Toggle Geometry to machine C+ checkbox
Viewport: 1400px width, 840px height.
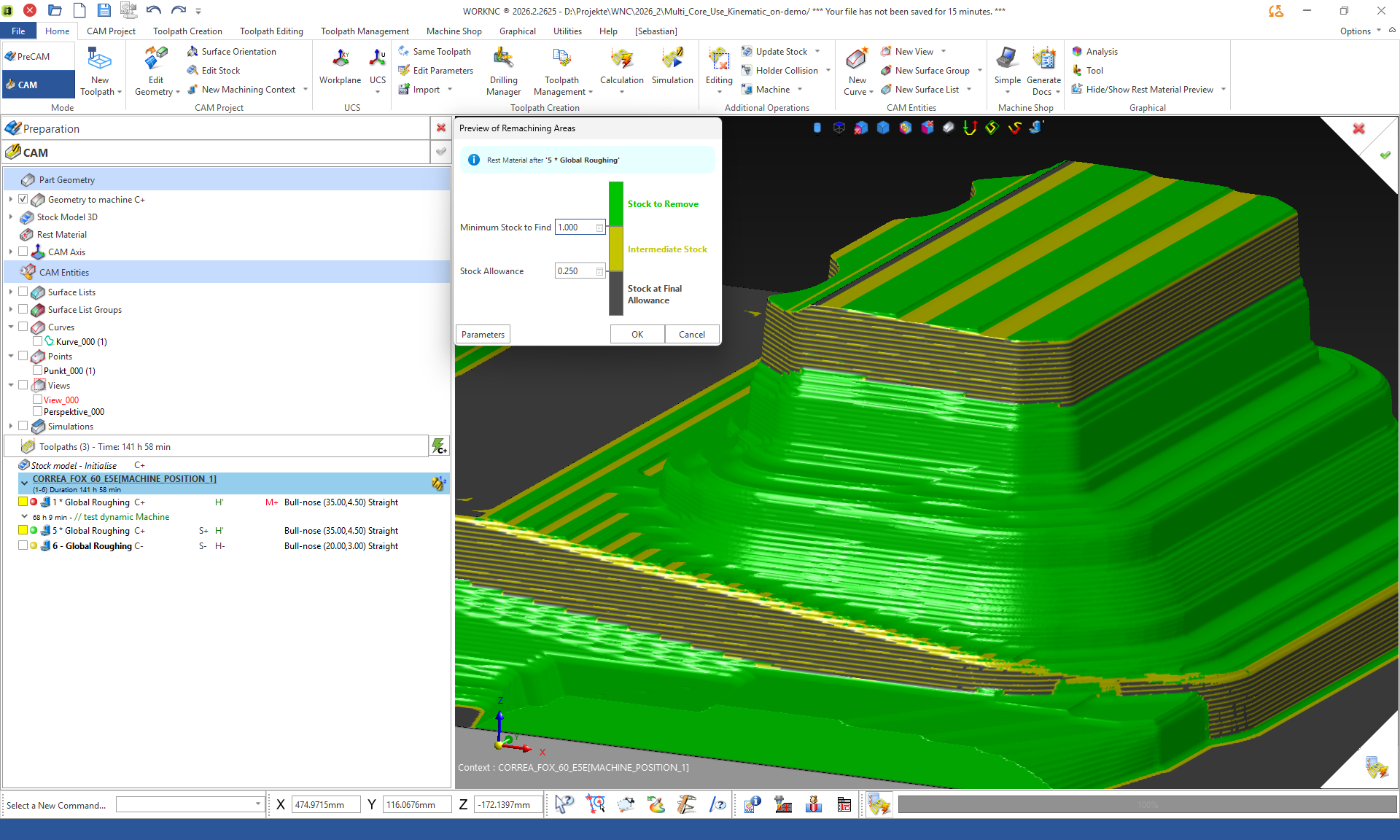tap(23, 199)
